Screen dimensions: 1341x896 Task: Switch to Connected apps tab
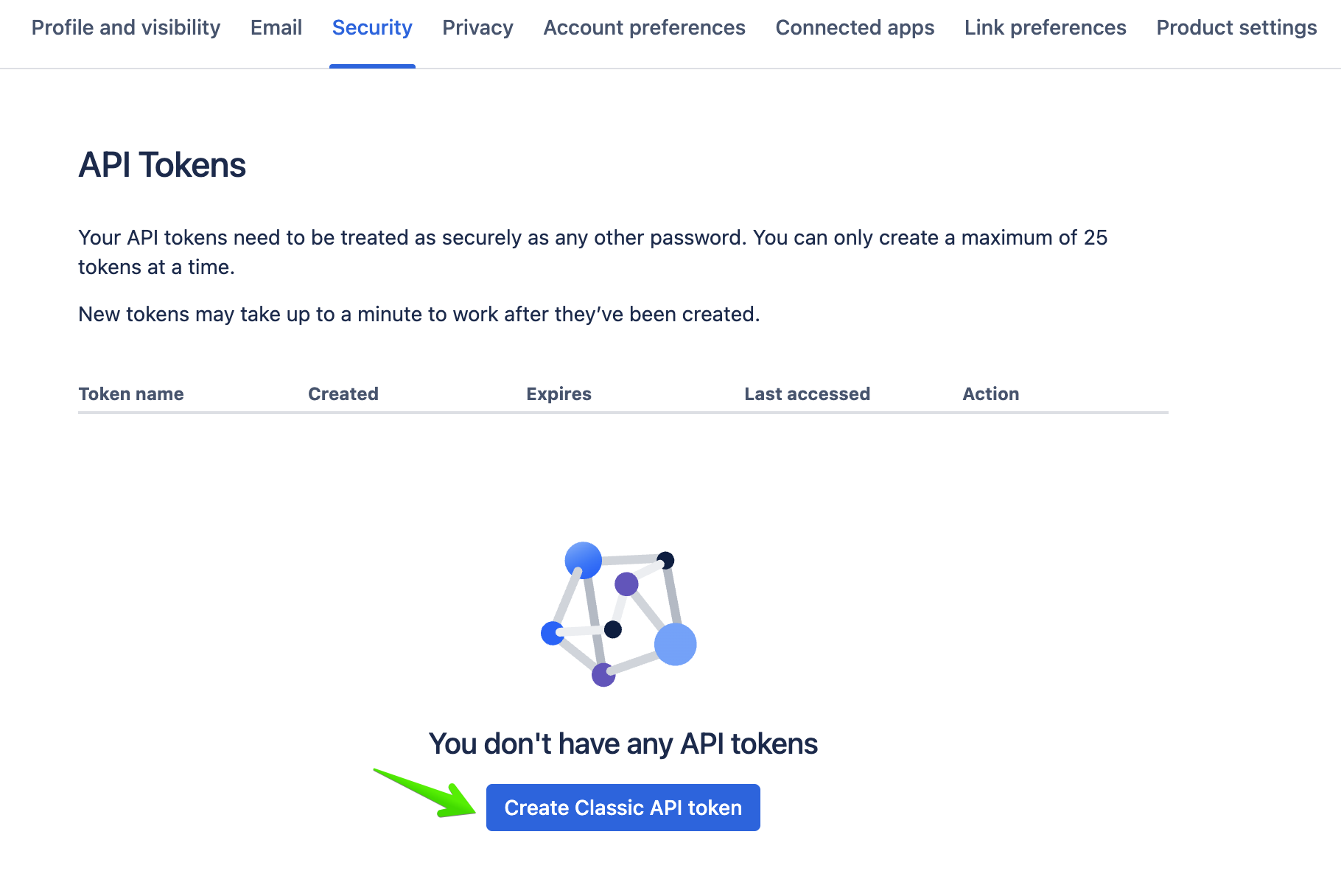tap(855, 28)
